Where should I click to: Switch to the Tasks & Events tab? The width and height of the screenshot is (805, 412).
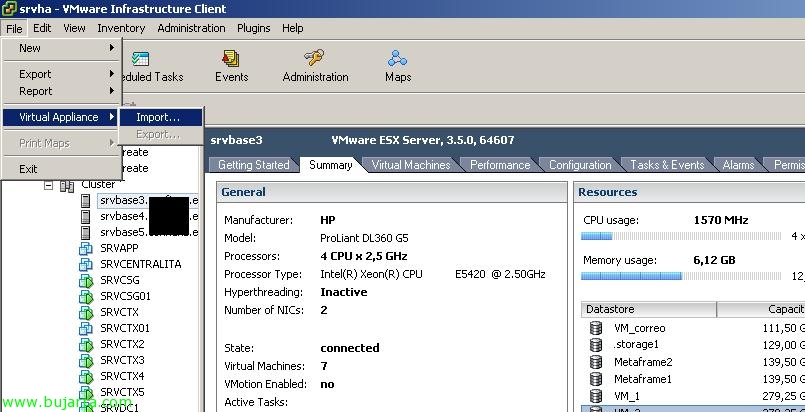[x=667, y=165]
